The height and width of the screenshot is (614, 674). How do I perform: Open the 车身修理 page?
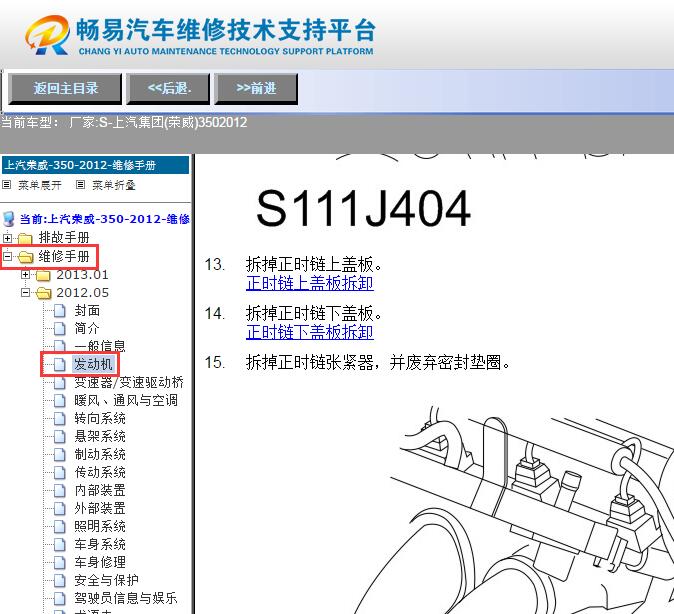100,562
